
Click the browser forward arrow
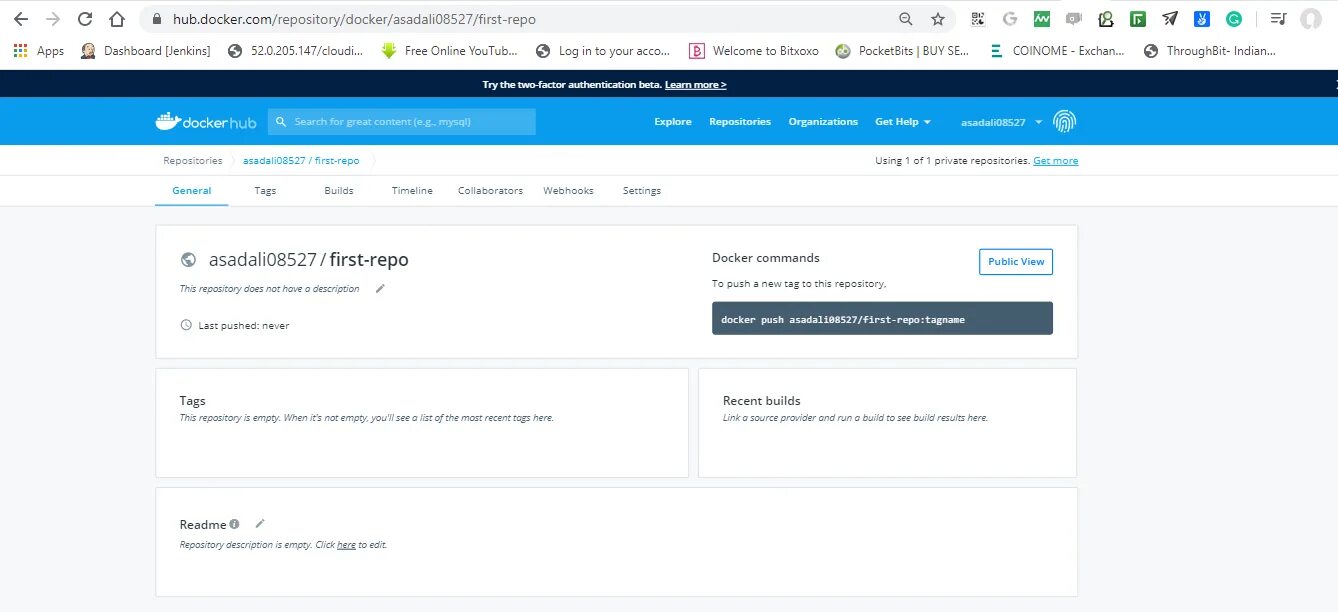tap(53, 19)
